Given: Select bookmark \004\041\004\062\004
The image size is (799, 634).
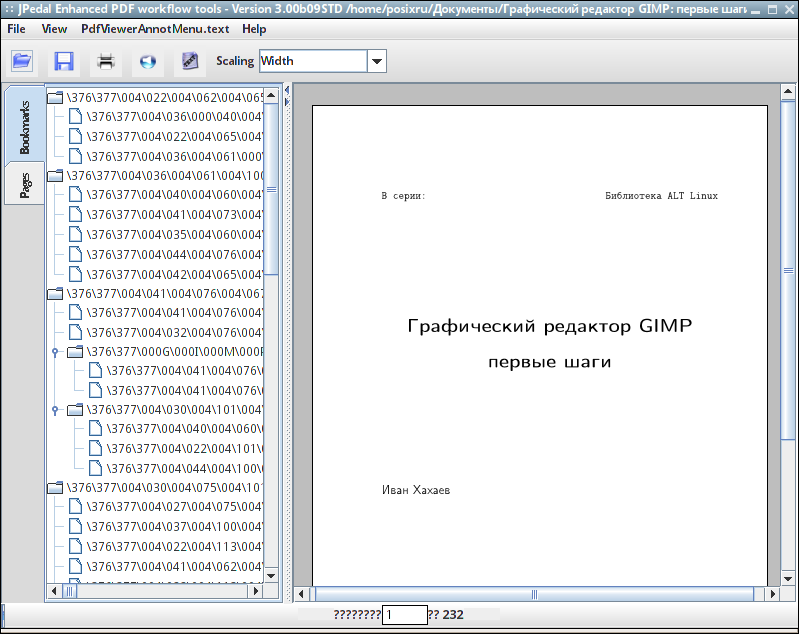Looking at the screenshot, I should point(174,566).
